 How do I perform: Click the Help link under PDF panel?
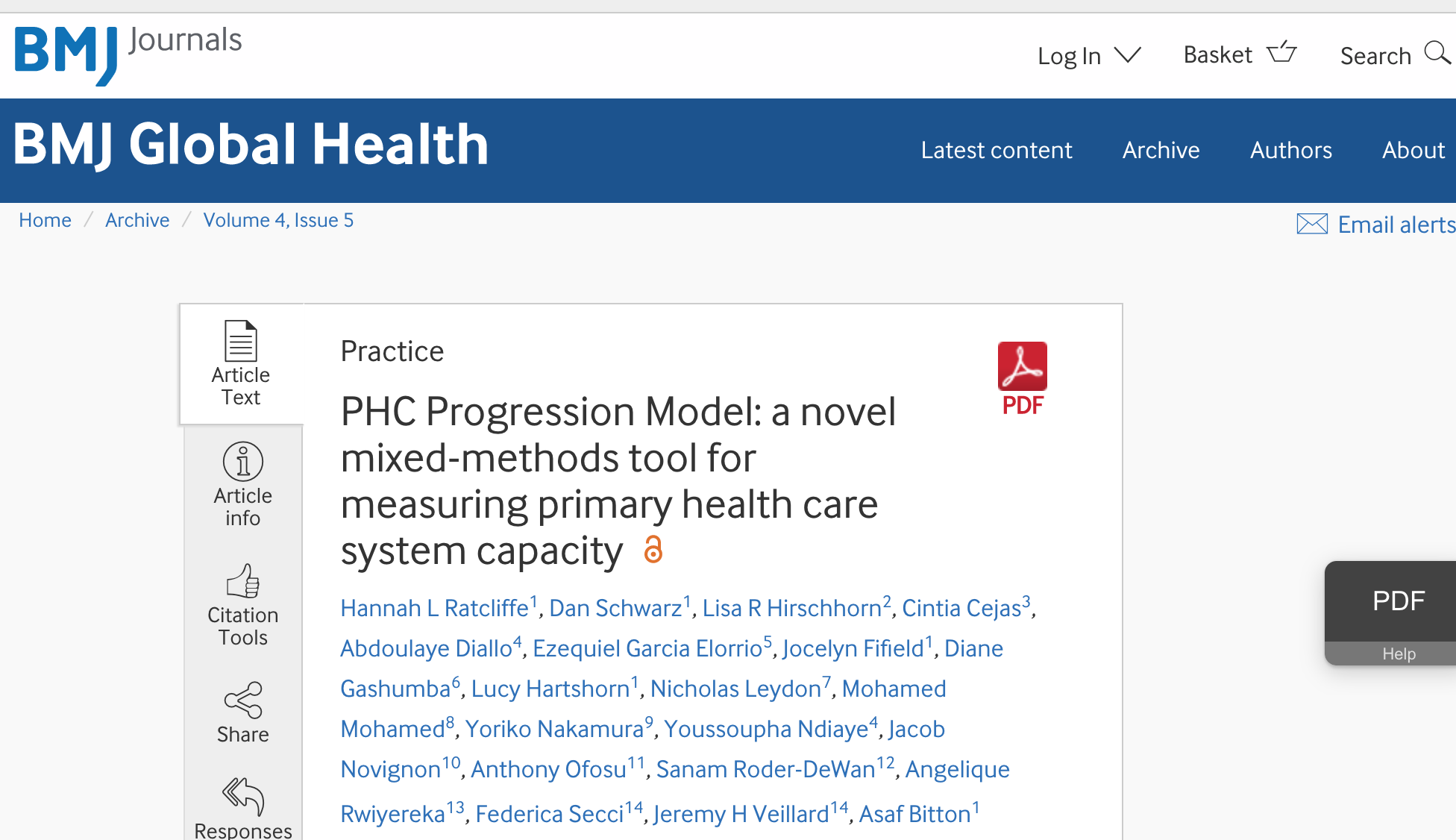point(1399,653)
